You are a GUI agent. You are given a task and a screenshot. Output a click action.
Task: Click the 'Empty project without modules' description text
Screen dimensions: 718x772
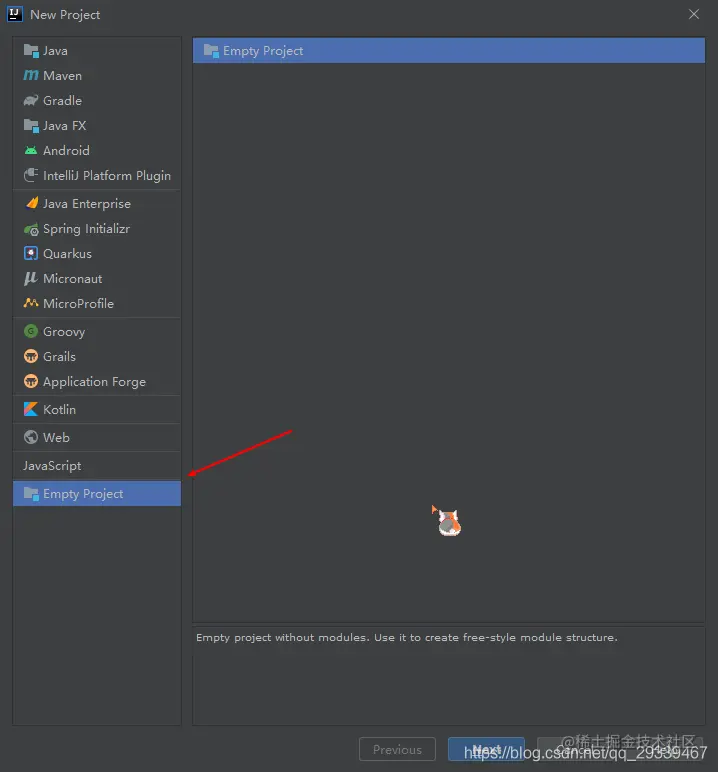[407, 638]
